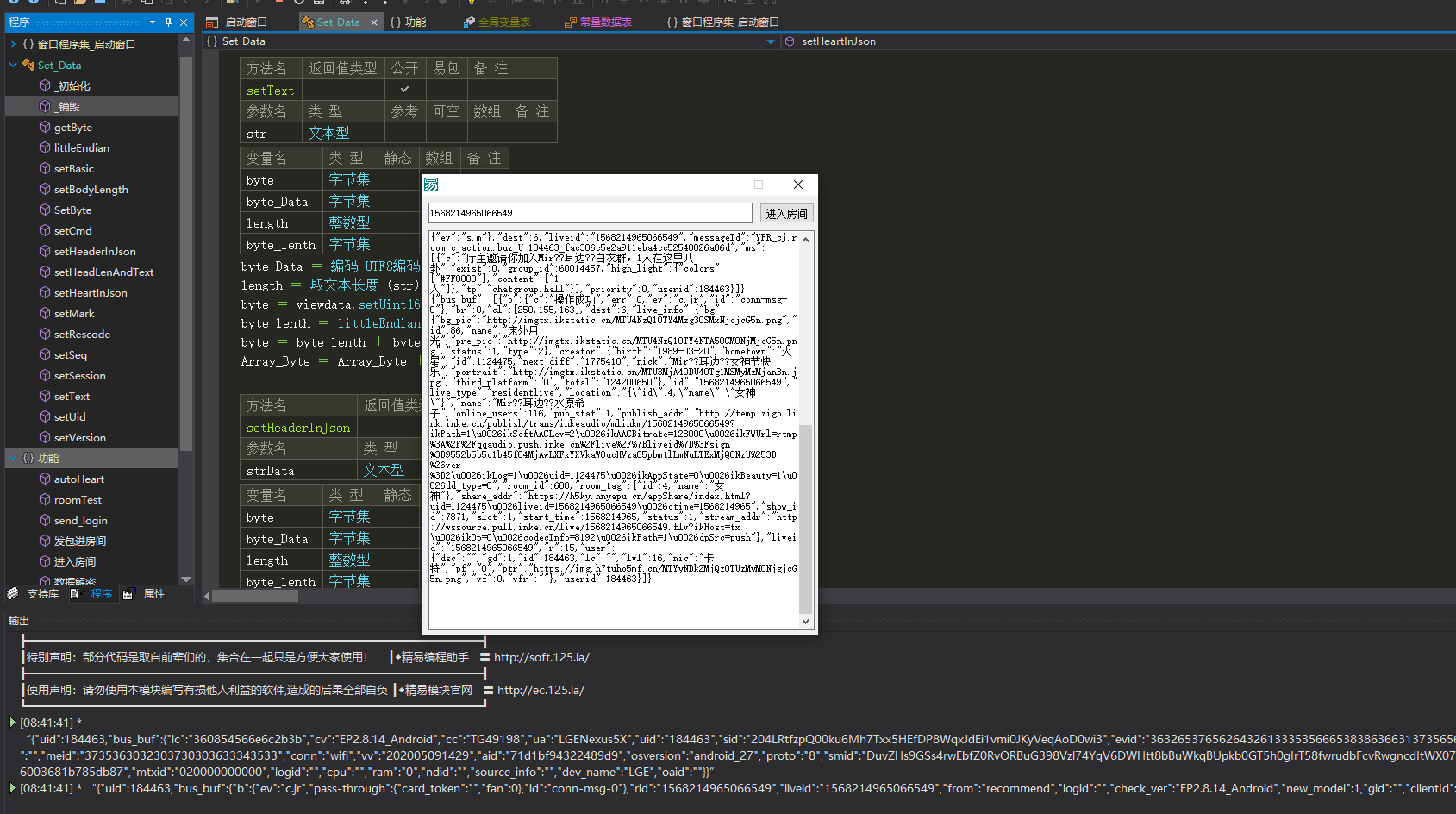Image resolution: width=1456 pixels, height=814 pixels.
Task: Toggle 公开 checkmark for setText method
Action: pyautogui.click(x=404, y=89)
